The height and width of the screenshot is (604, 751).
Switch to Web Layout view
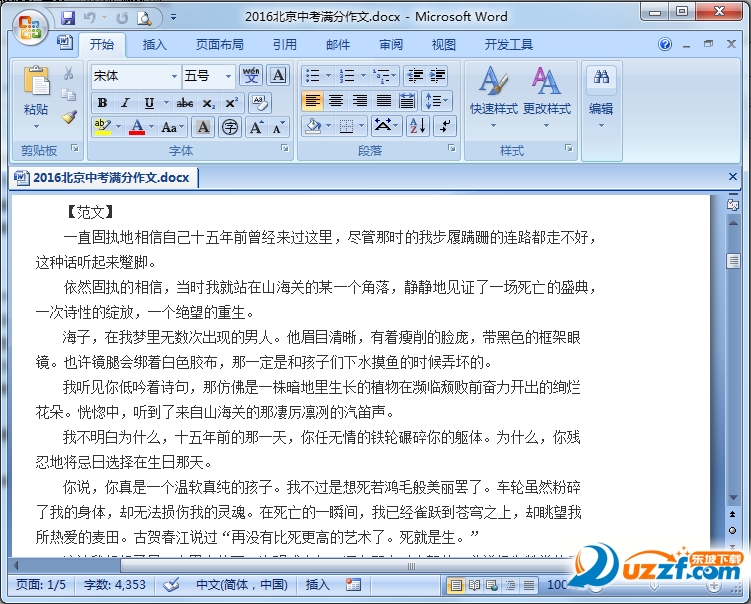(x=492, y=585)
